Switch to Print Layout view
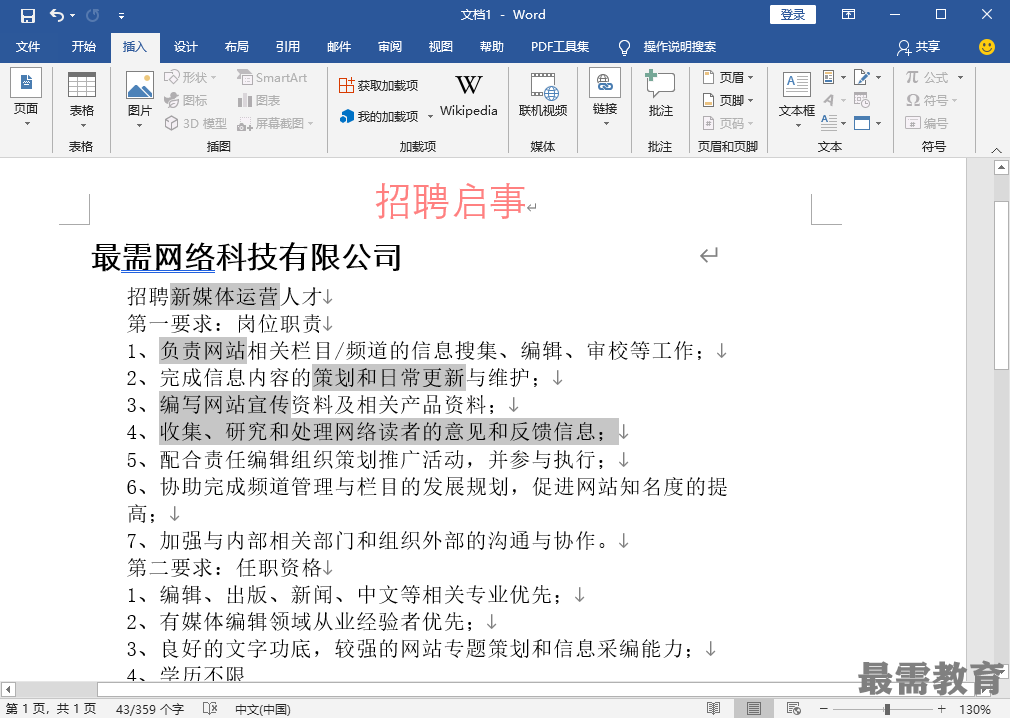Screen dimensions: 1010x718 coord(753,708)
